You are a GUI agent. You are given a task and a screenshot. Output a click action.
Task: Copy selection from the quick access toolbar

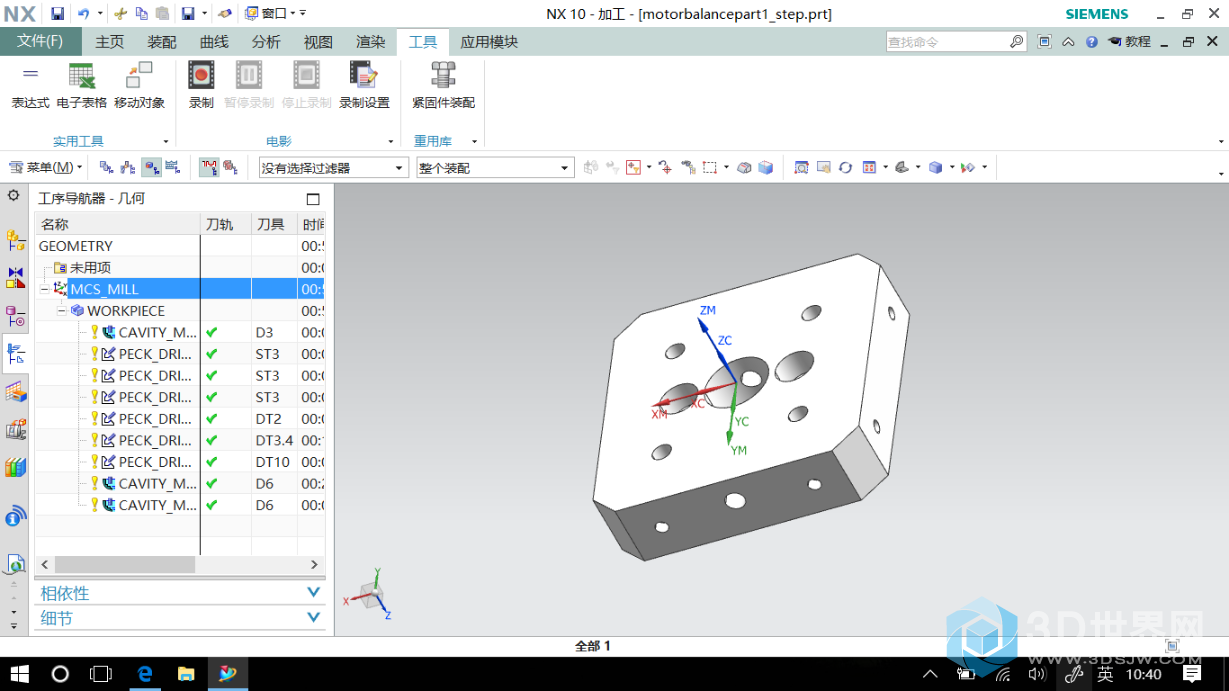pyautogui.click(x=142, y=14)
